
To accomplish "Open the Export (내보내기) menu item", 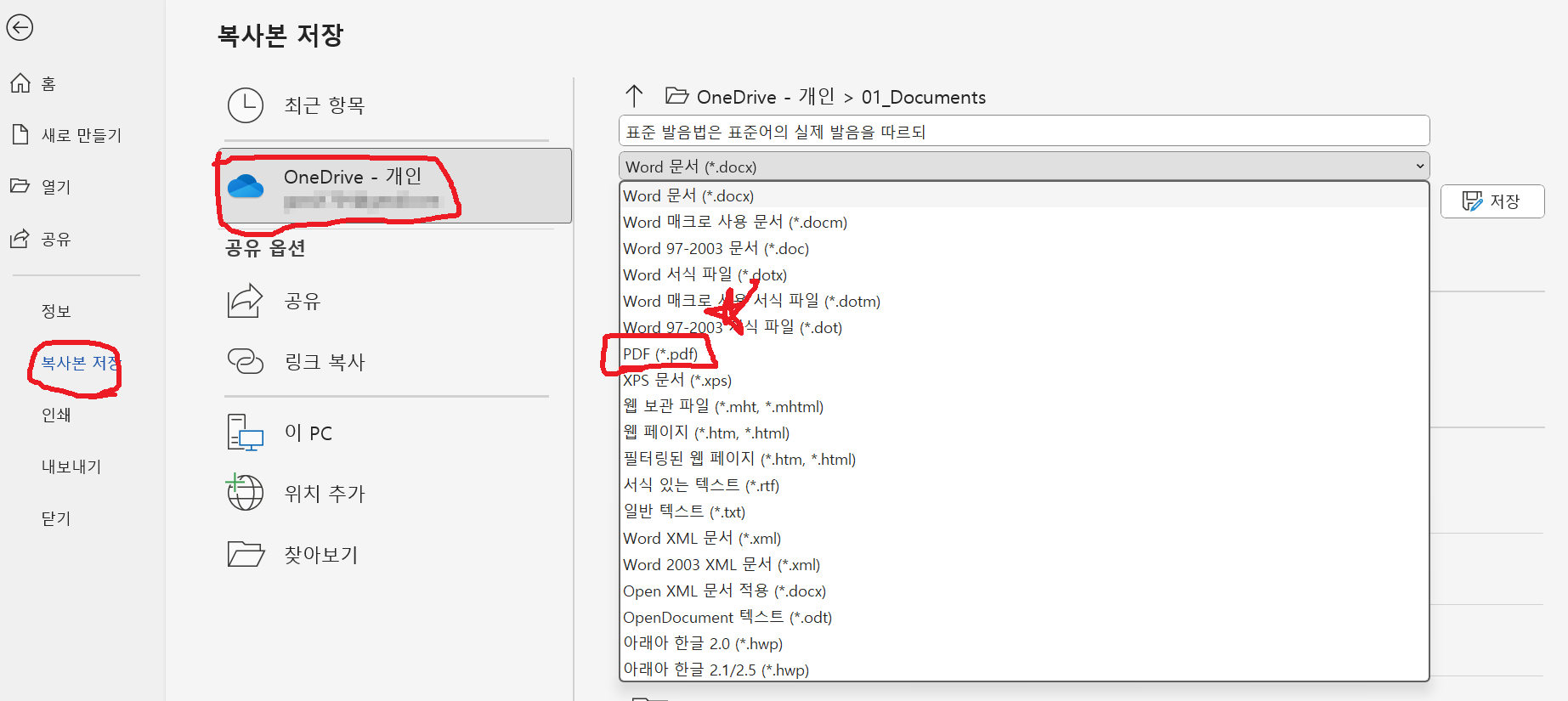I will coord(71,466).
